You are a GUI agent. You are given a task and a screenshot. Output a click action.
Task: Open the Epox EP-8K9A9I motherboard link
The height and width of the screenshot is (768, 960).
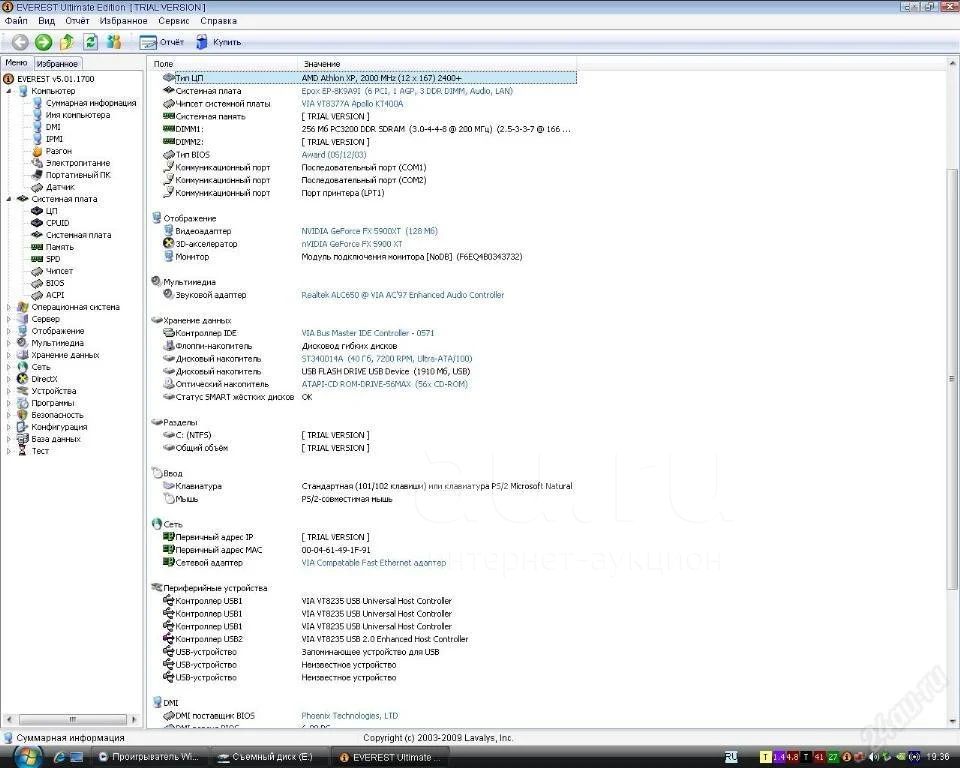pos(407,91)
